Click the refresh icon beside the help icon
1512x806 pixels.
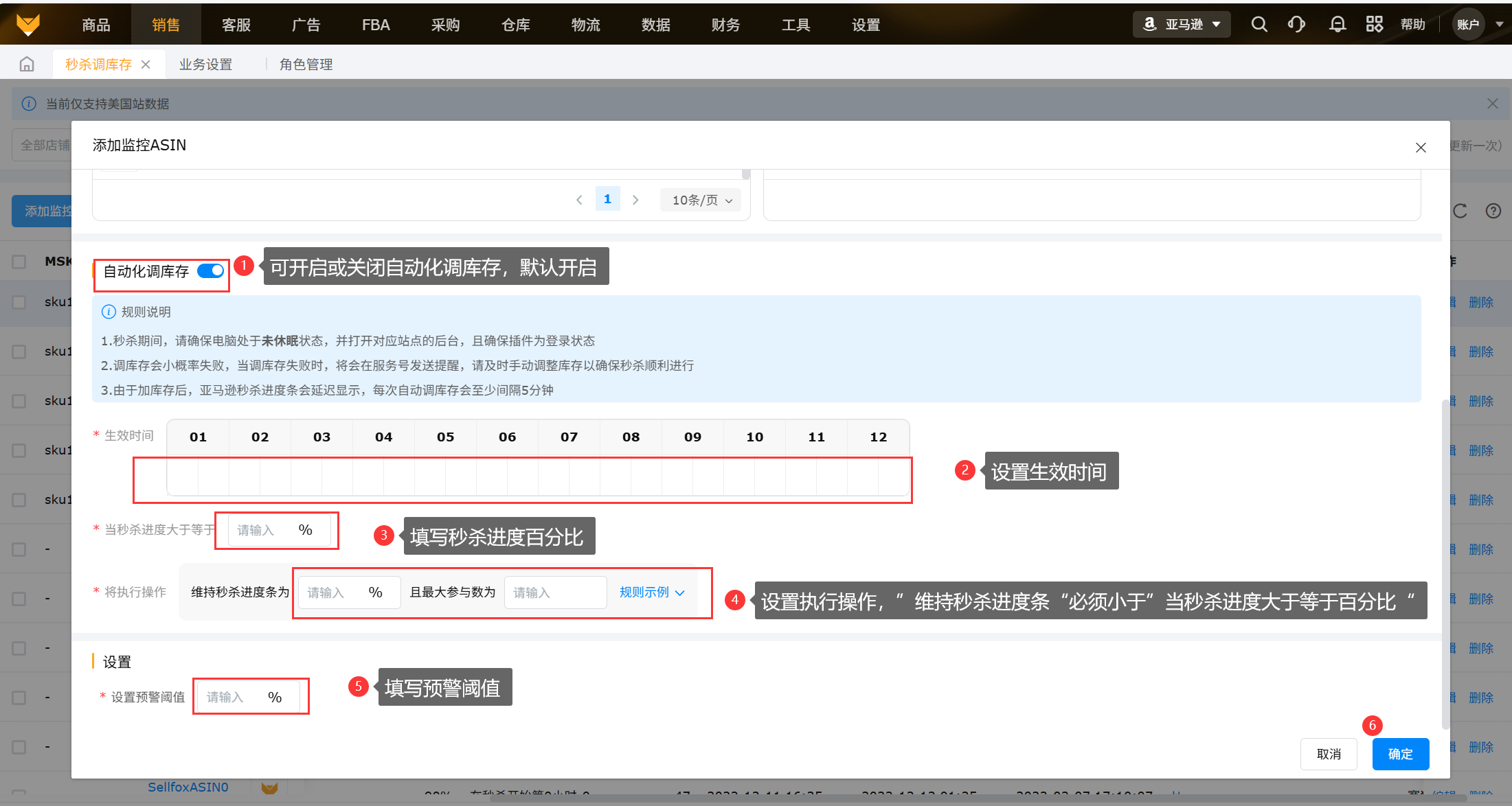1460,211
